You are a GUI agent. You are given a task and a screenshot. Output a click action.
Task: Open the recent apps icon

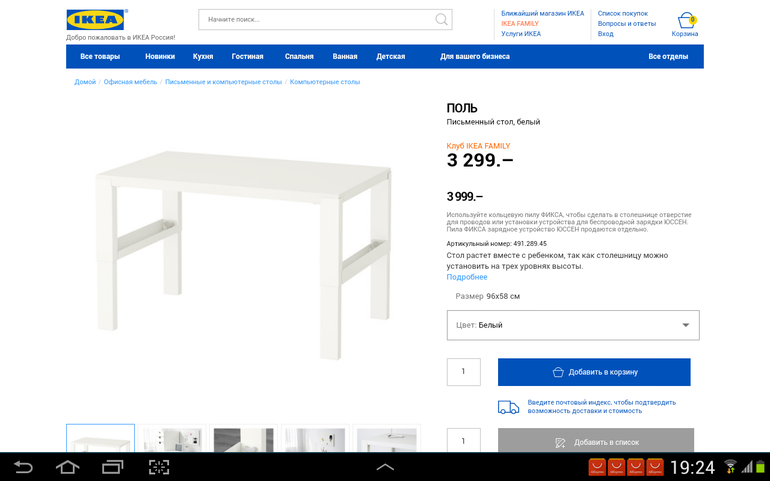(112, 467)
